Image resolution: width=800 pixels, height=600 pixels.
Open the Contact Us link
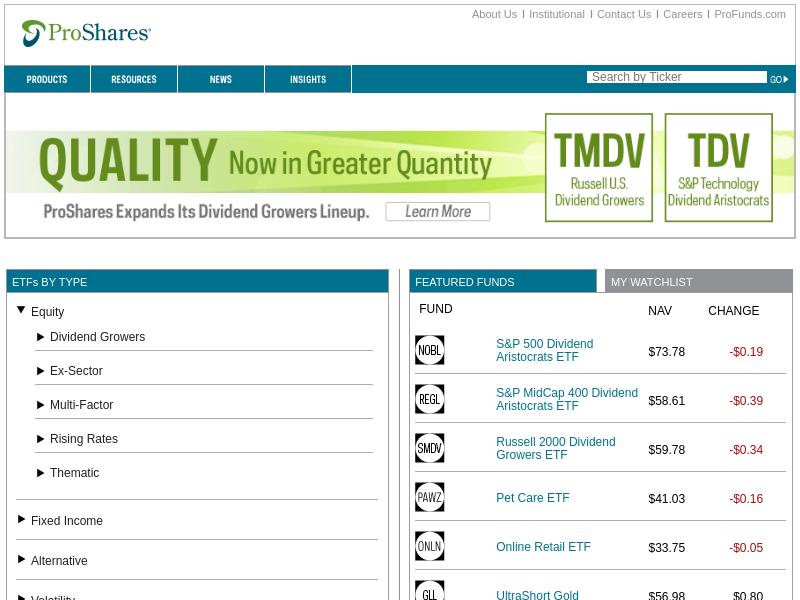pyautogui.click(x=624, y=14)
